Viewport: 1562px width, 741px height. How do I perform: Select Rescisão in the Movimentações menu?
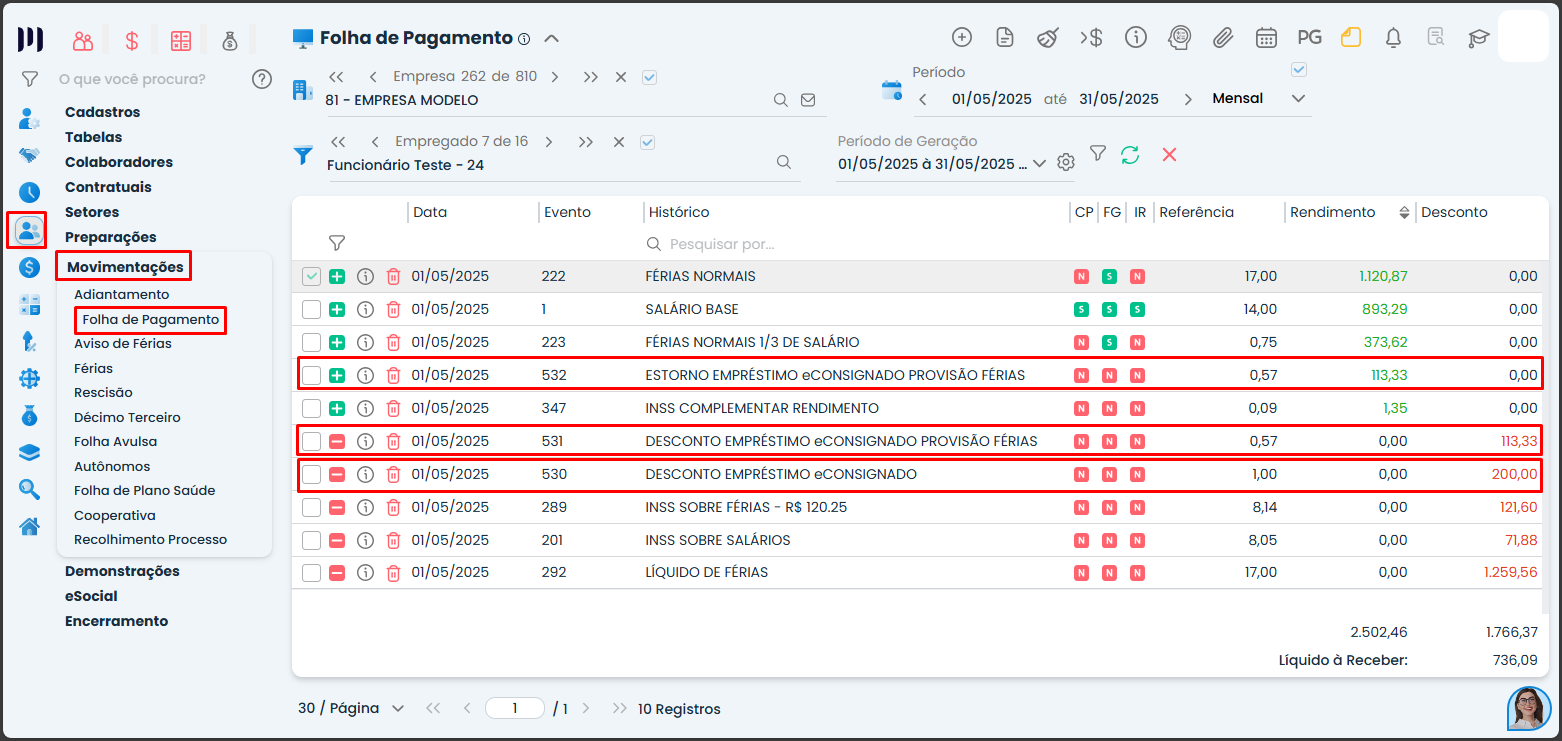pos(103,393)
